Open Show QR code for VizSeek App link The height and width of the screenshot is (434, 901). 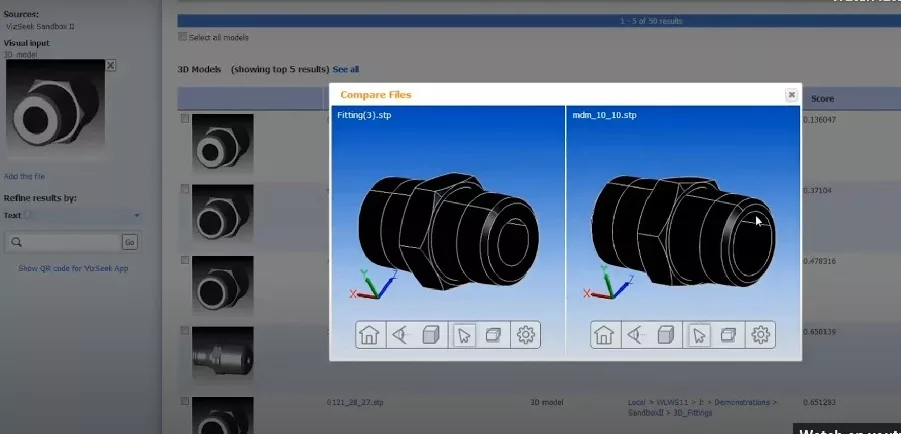[x=73, y=268]
